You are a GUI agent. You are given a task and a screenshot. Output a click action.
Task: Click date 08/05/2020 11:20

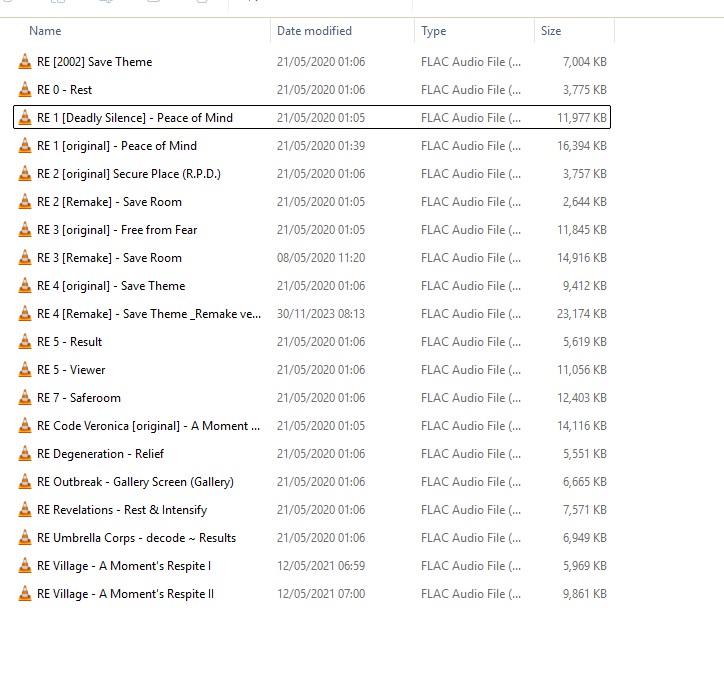coord(321,258)
